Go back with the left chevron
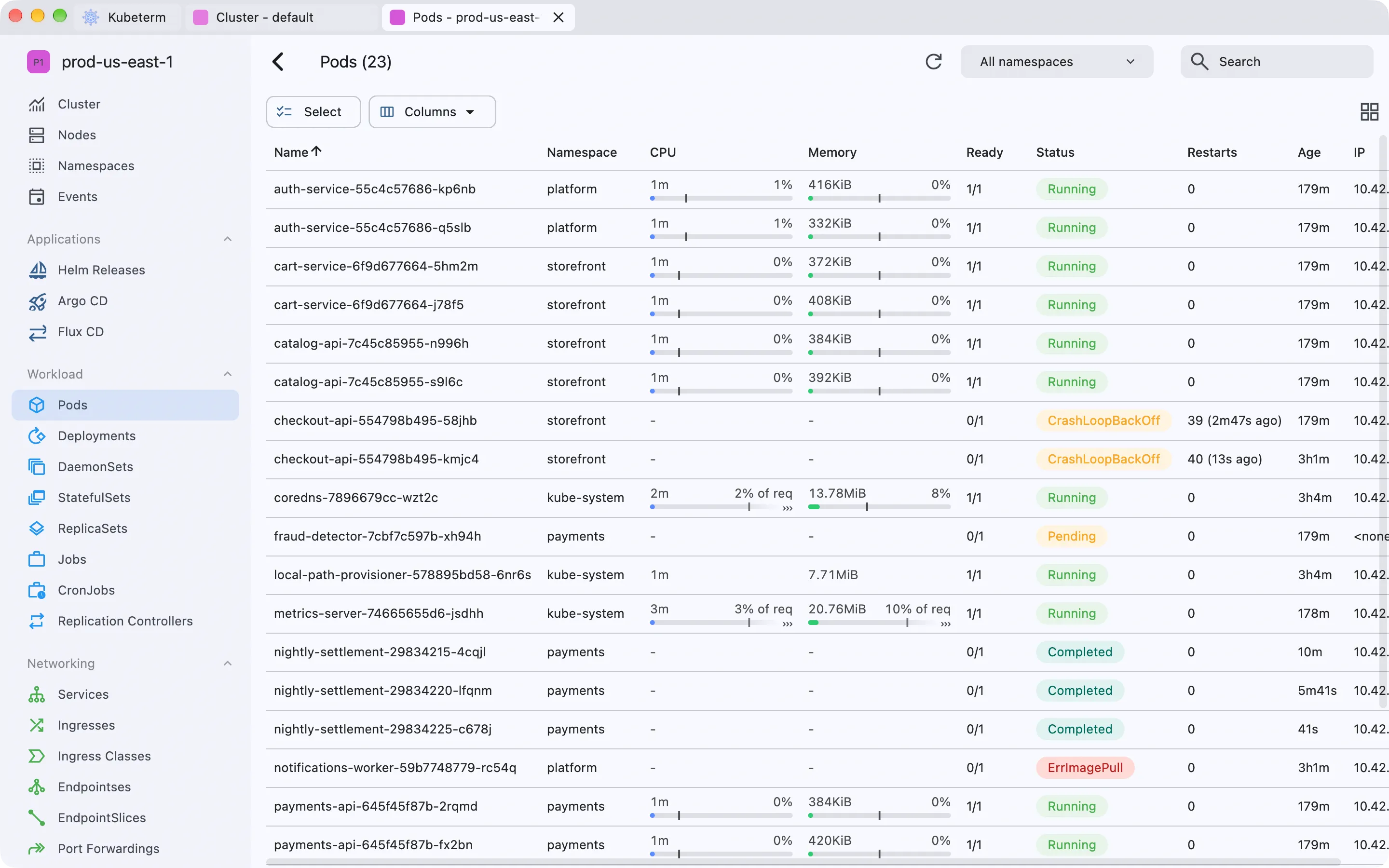 point(278,62)
